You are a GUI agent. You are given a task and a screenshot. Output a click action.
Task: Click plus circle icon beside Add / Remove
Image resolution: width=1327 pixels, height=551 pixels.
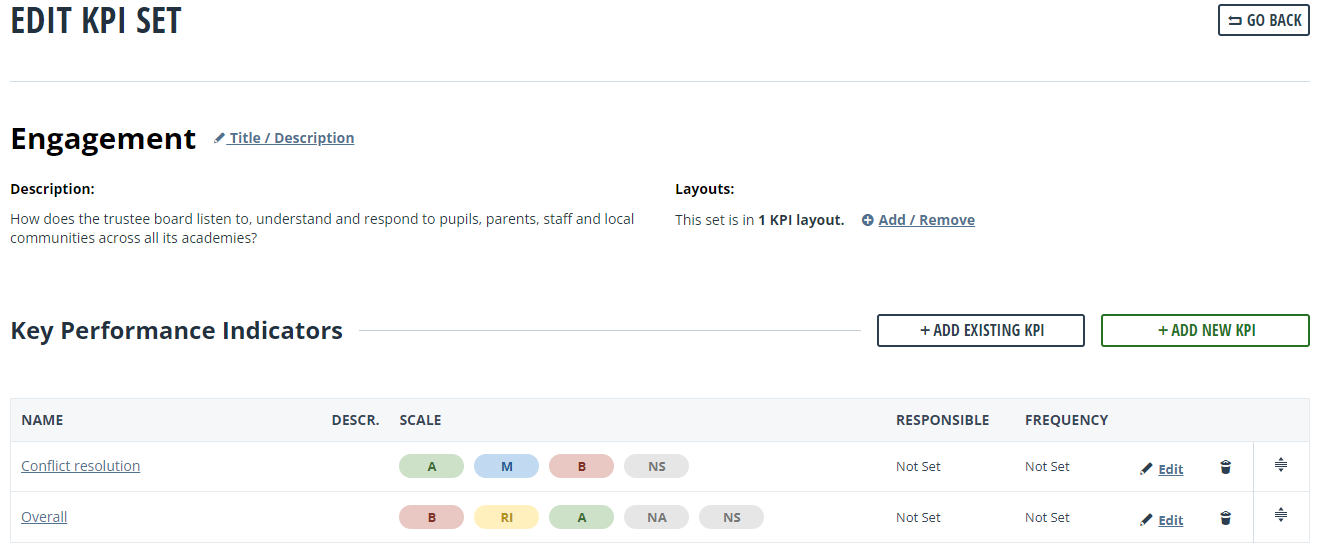coord(867,220)
